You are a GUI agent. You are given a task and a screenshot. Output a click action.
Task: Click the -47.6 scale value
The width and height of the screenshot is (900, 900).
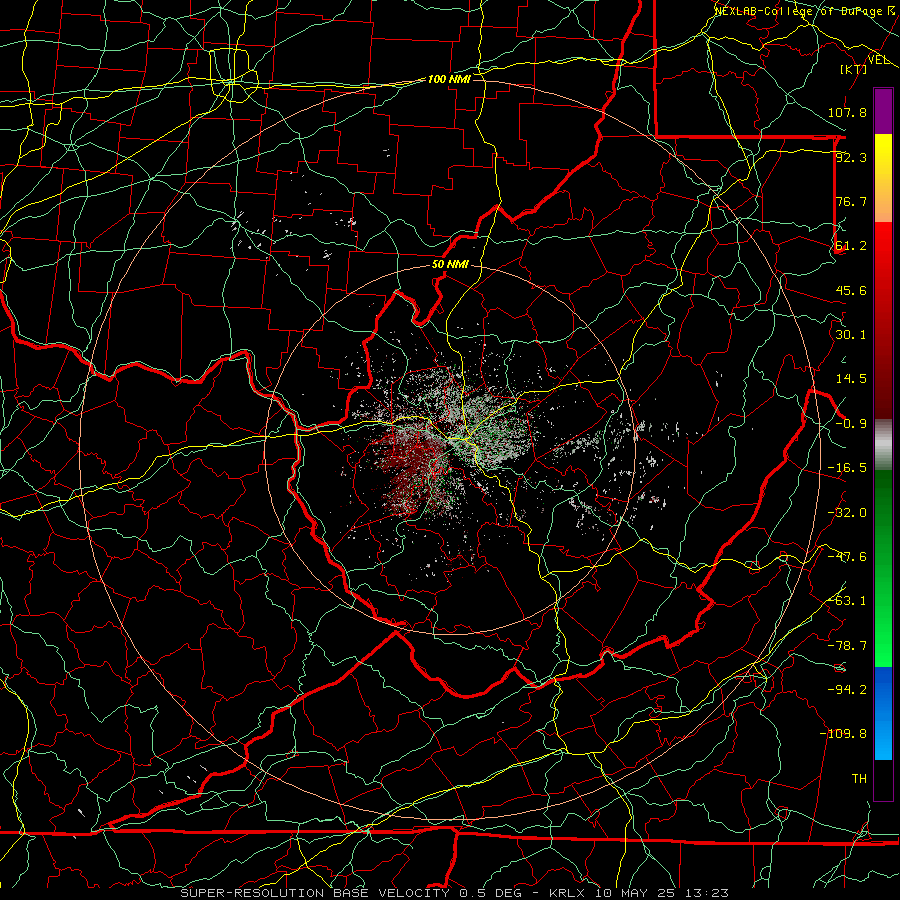coord(847,557)
